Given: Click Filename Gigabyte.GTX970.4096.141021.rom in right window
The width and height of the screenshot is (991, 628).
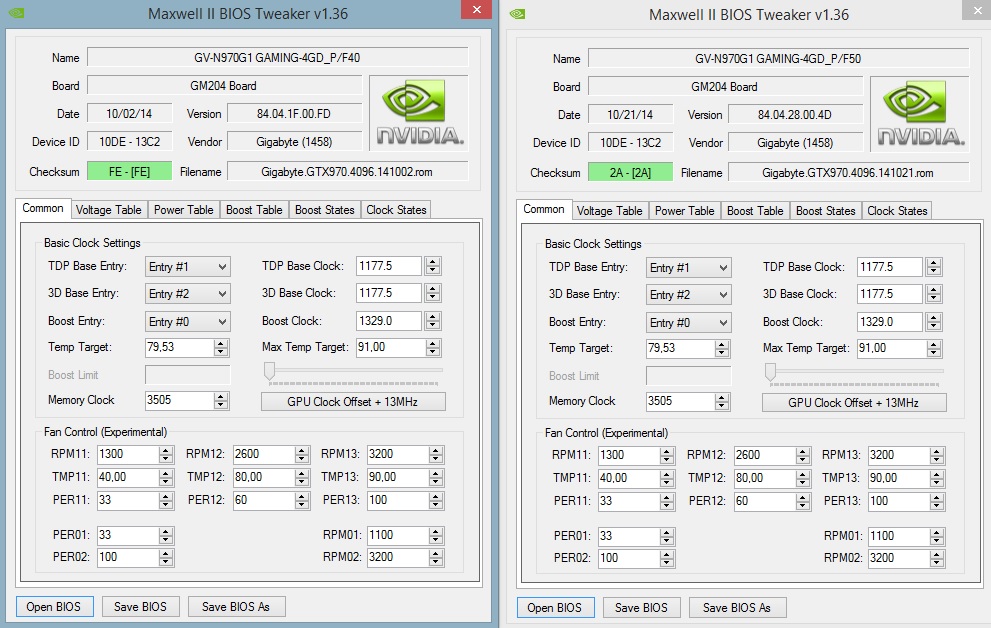Looking at the screenshot, I should click(849, 172).
